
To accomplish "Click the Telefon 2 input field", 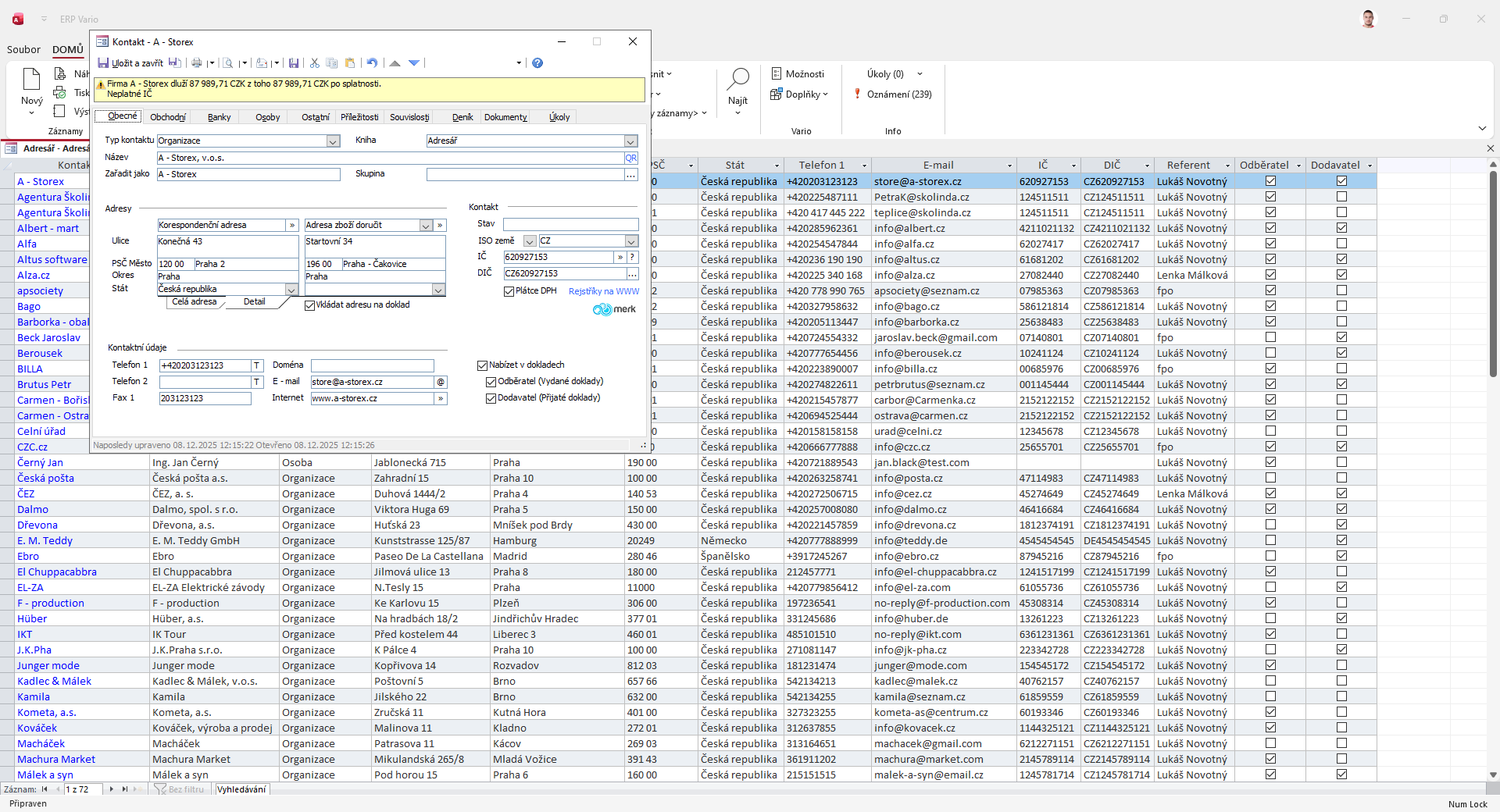I will coord(205,382).
